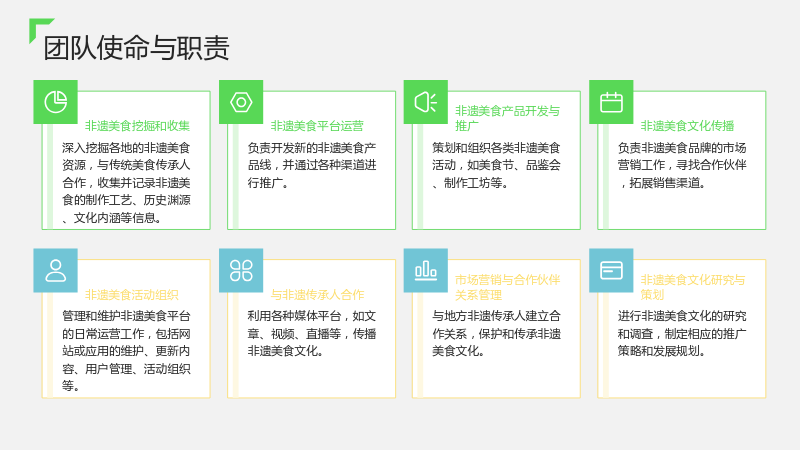The width and height of the screenshot is (800, 450).
Task: Click the green corner bracket beside the title
Action: (x=40, y=29)
